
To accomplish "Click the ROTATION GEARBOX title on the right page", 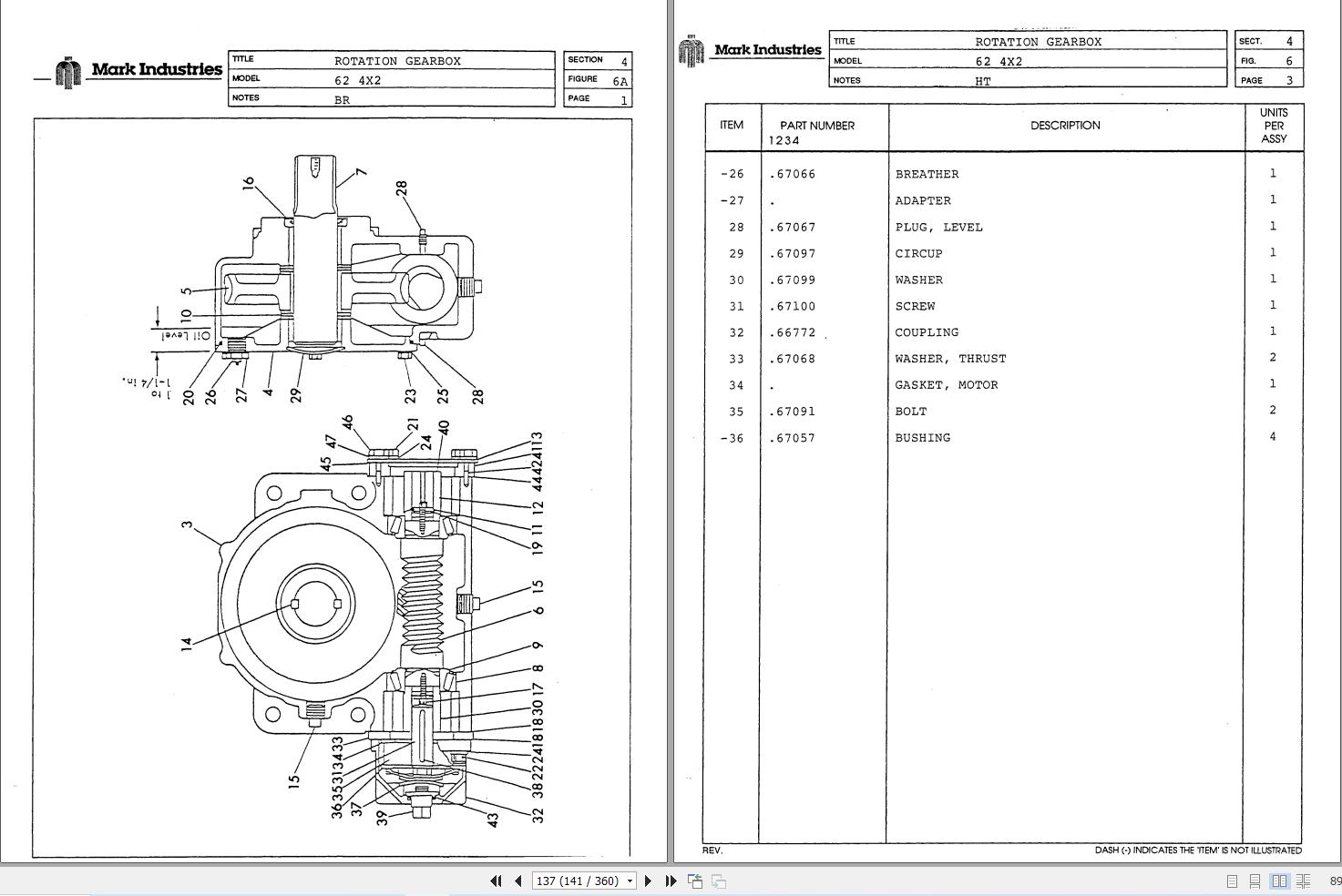I will [x=1038, y=42].
